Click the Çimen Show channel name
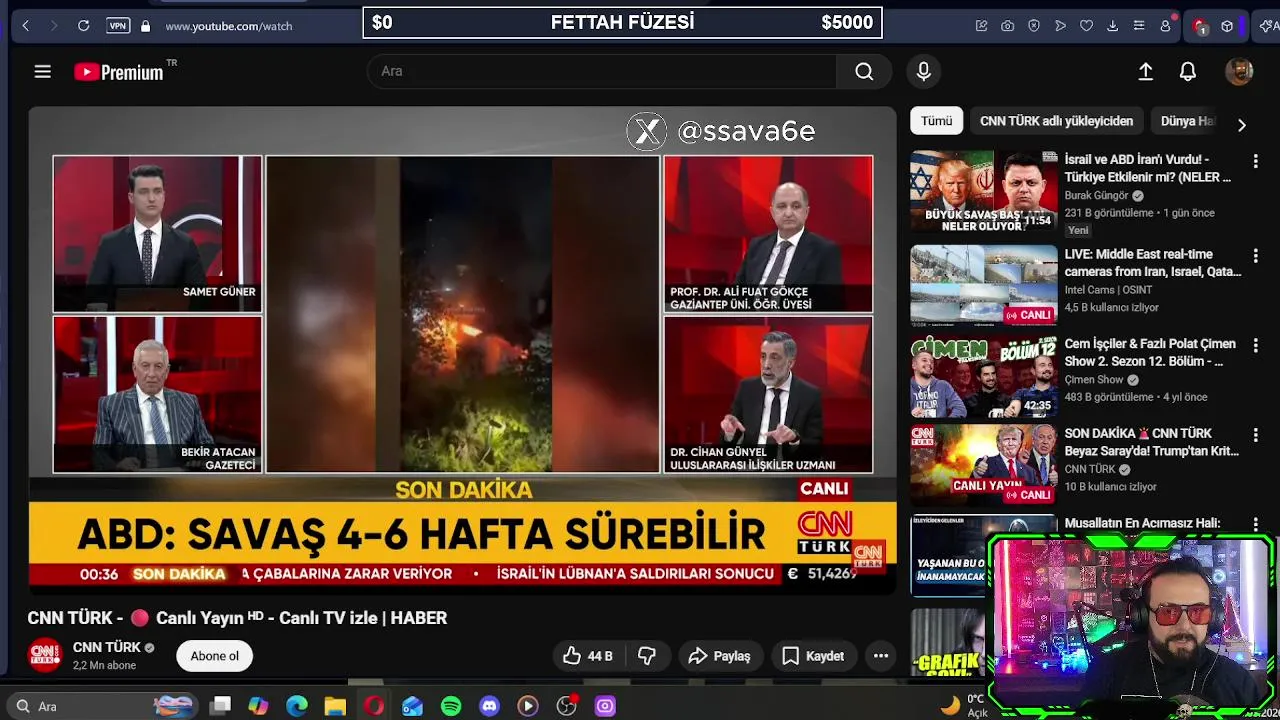1280x720 pixels. (1094, 380)
